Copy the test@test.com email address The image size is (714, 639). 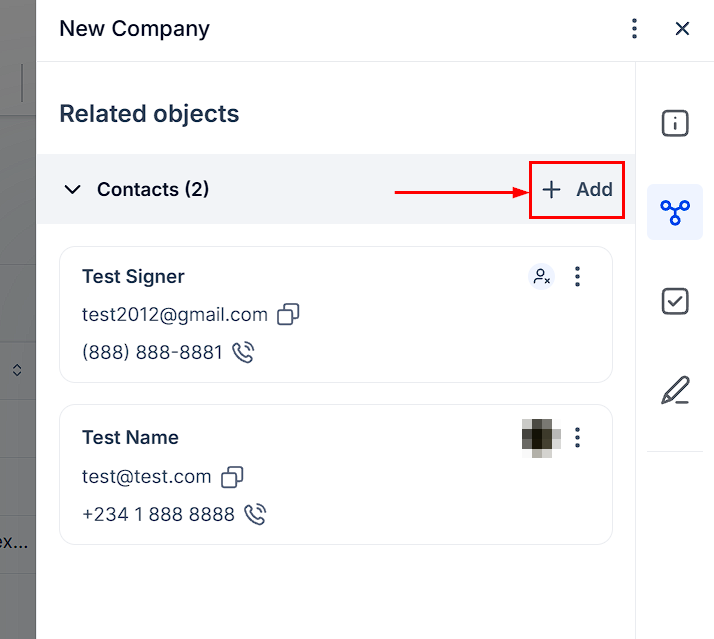click(x=232, y=477)
